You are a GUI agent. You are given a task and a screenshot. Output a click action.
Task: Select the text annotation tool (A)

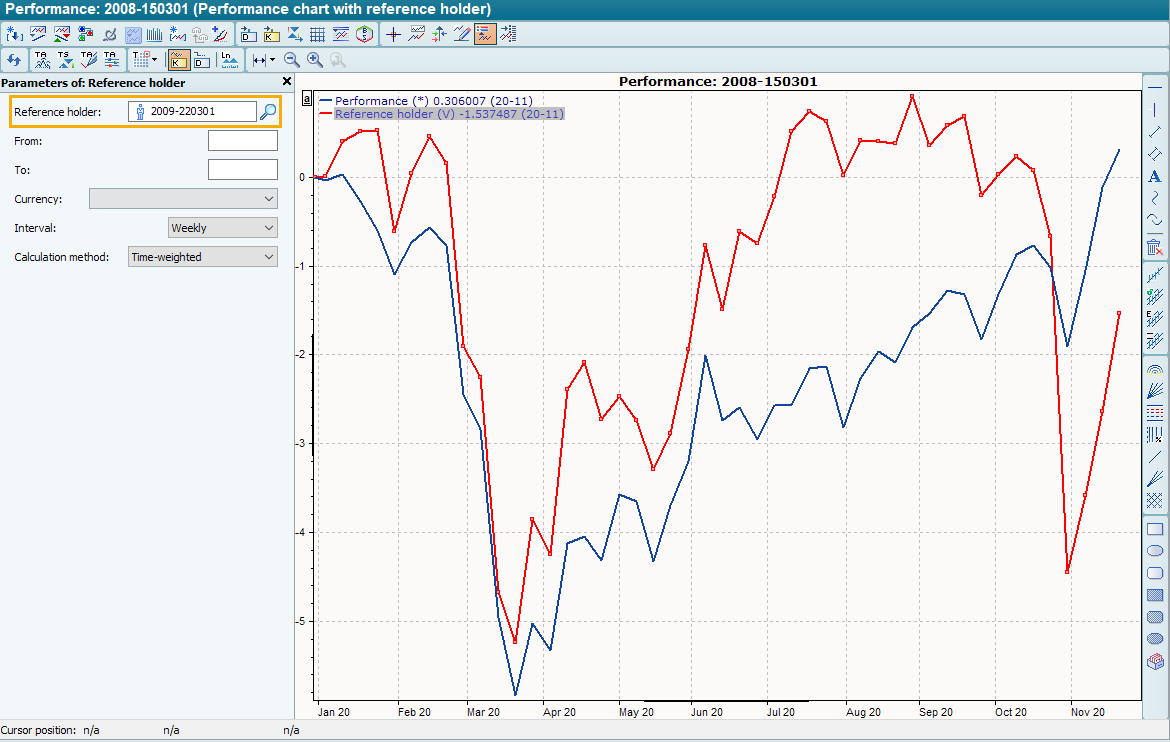tap(1154, 177)
